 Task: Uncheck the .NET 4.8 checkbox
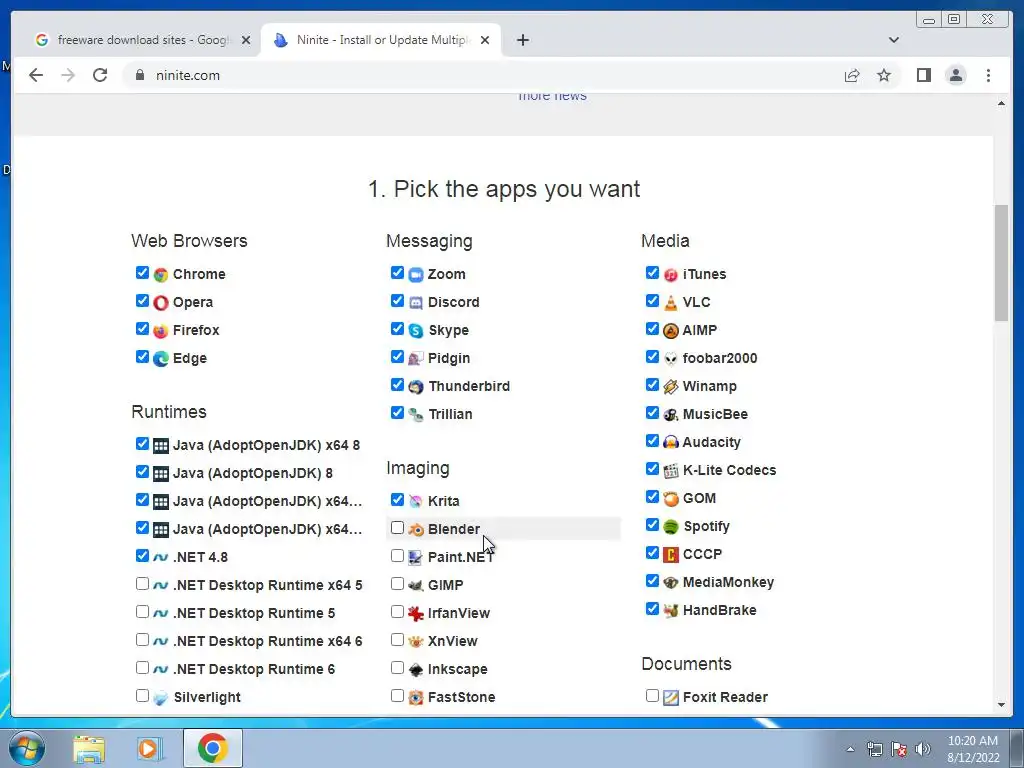click(x=142, y=556)
